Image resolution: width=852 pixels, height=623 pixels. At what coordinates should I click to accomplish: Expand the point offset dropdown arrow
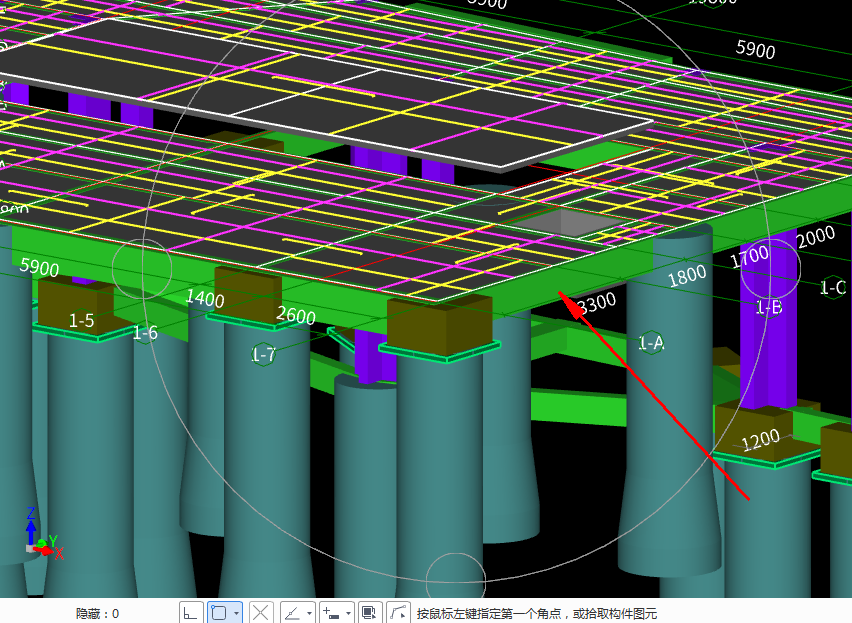[348, 613]
